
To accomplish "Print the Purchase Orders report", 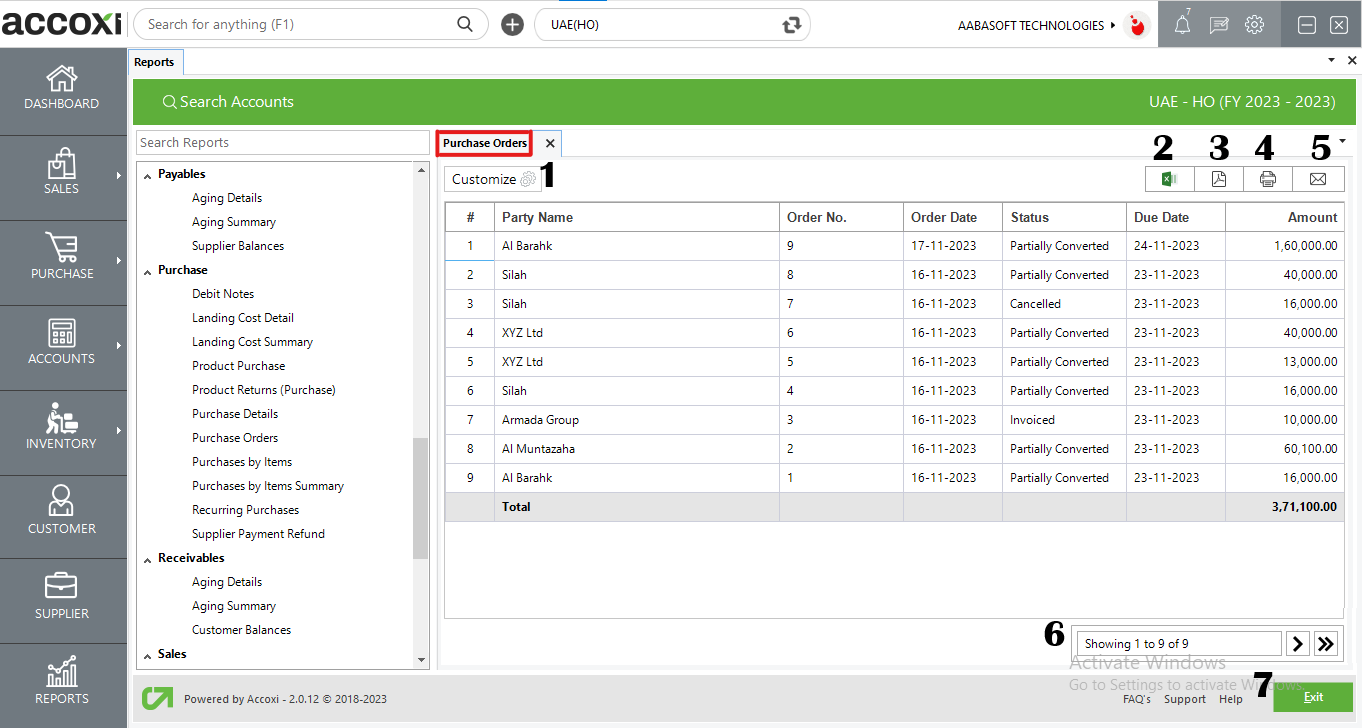I will 1268,179.
